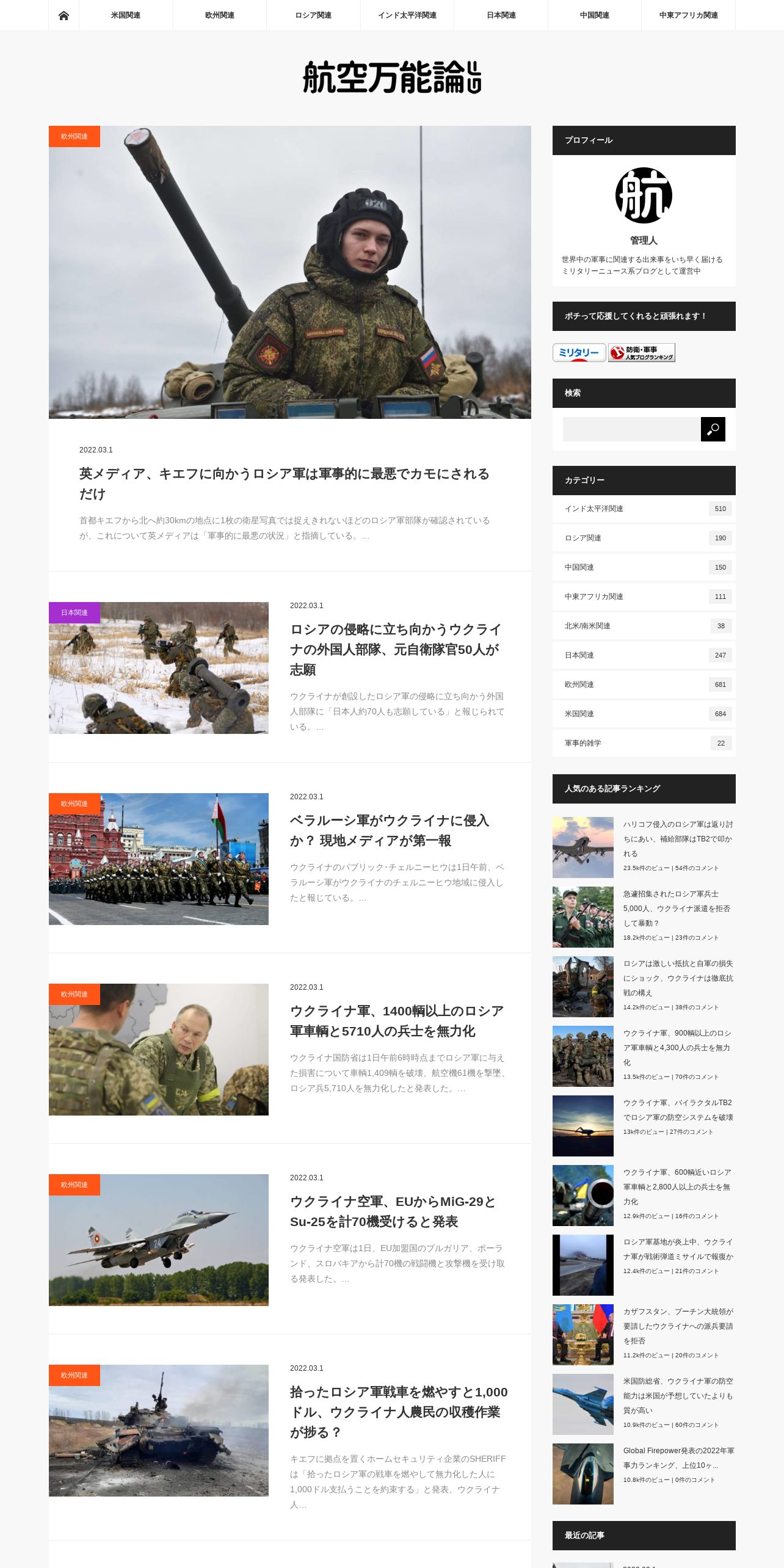This screenshot has height=1568, width=784.
Task: Open the ロシア関連 menu item
Action: (x=313, y=15)
